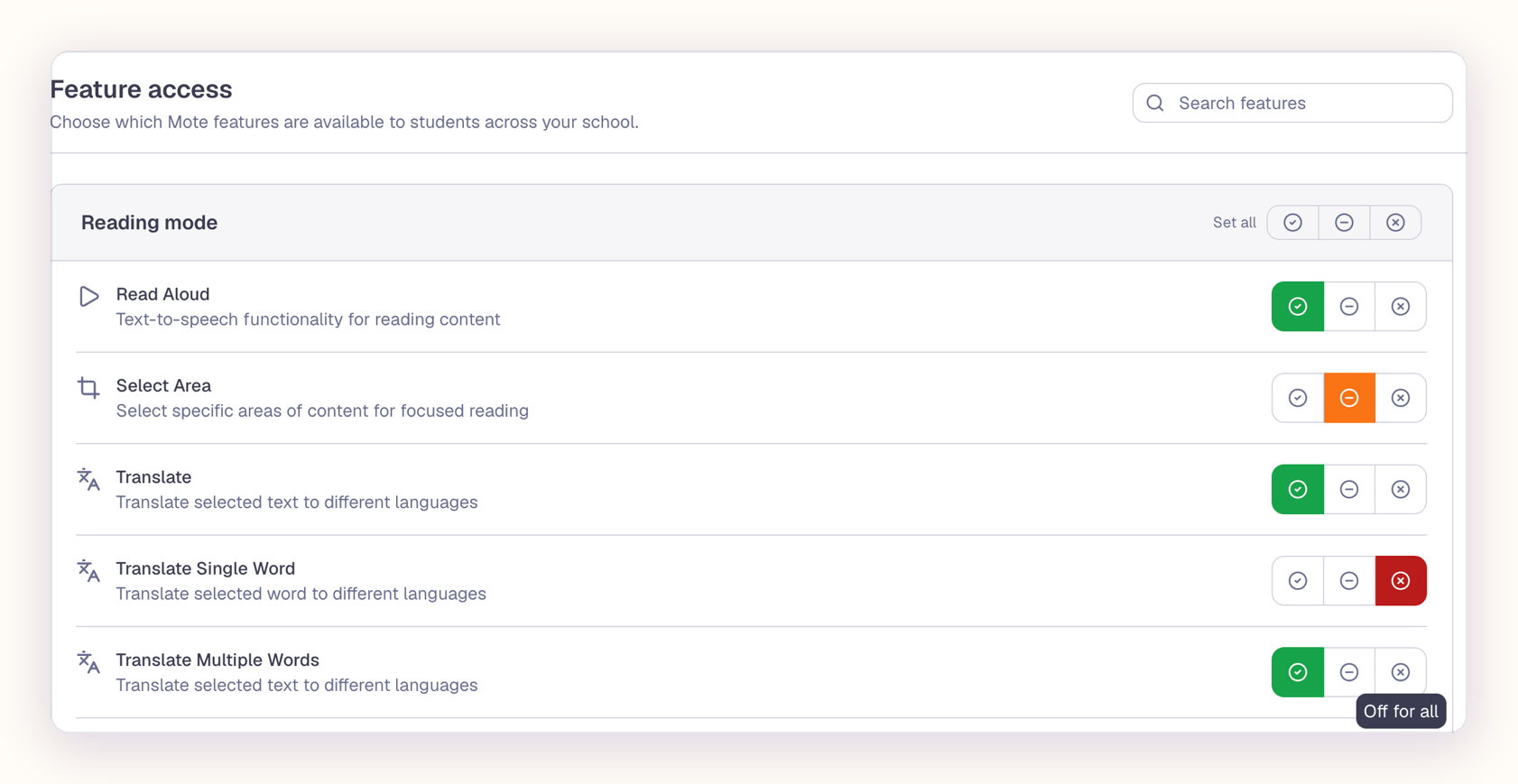Screen dimensions: 1518x784
Task: Click the Reading mode section title
Action: 149,223
